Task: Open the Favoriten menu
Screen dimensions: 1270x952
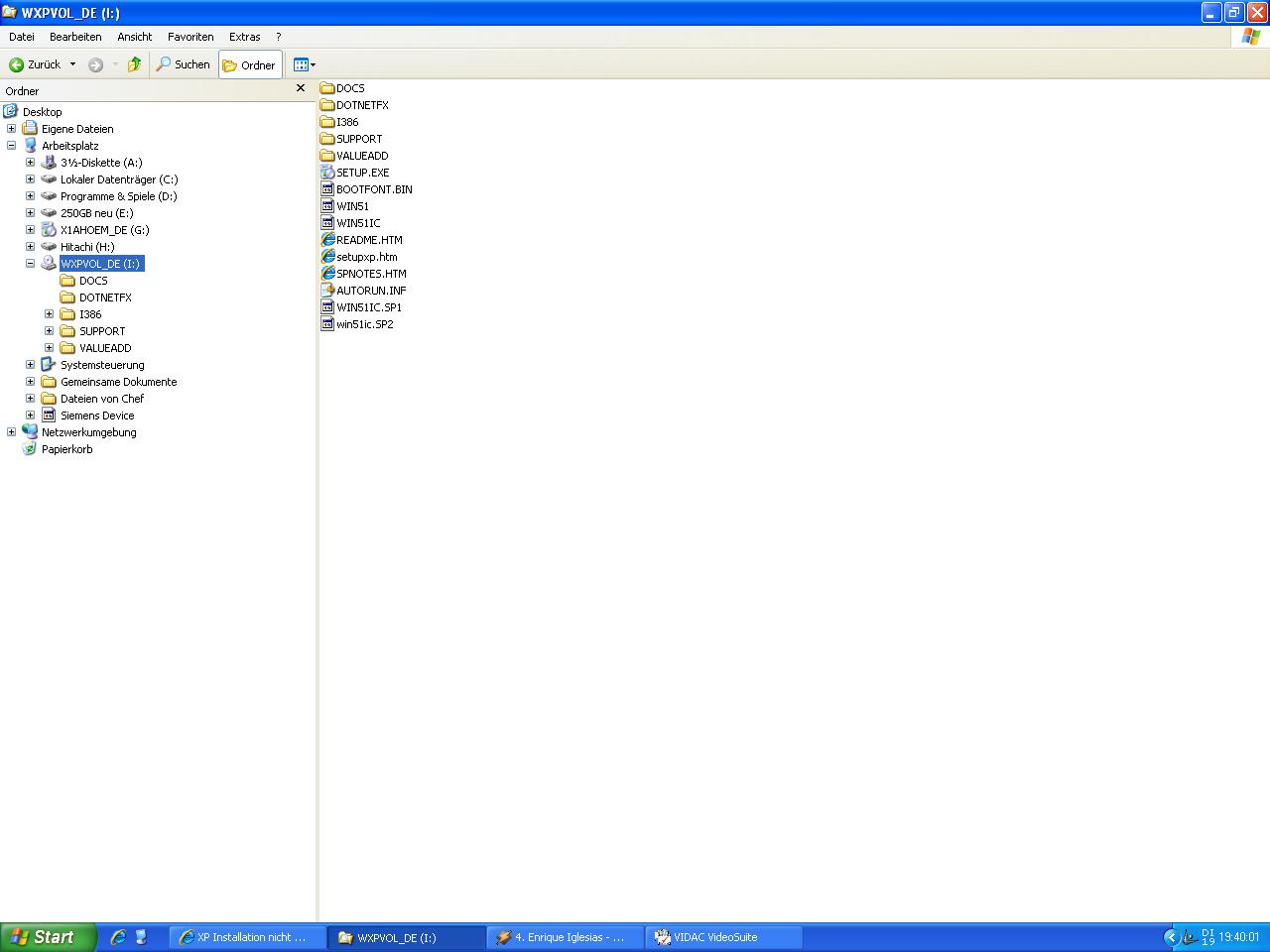Action: 190,37
